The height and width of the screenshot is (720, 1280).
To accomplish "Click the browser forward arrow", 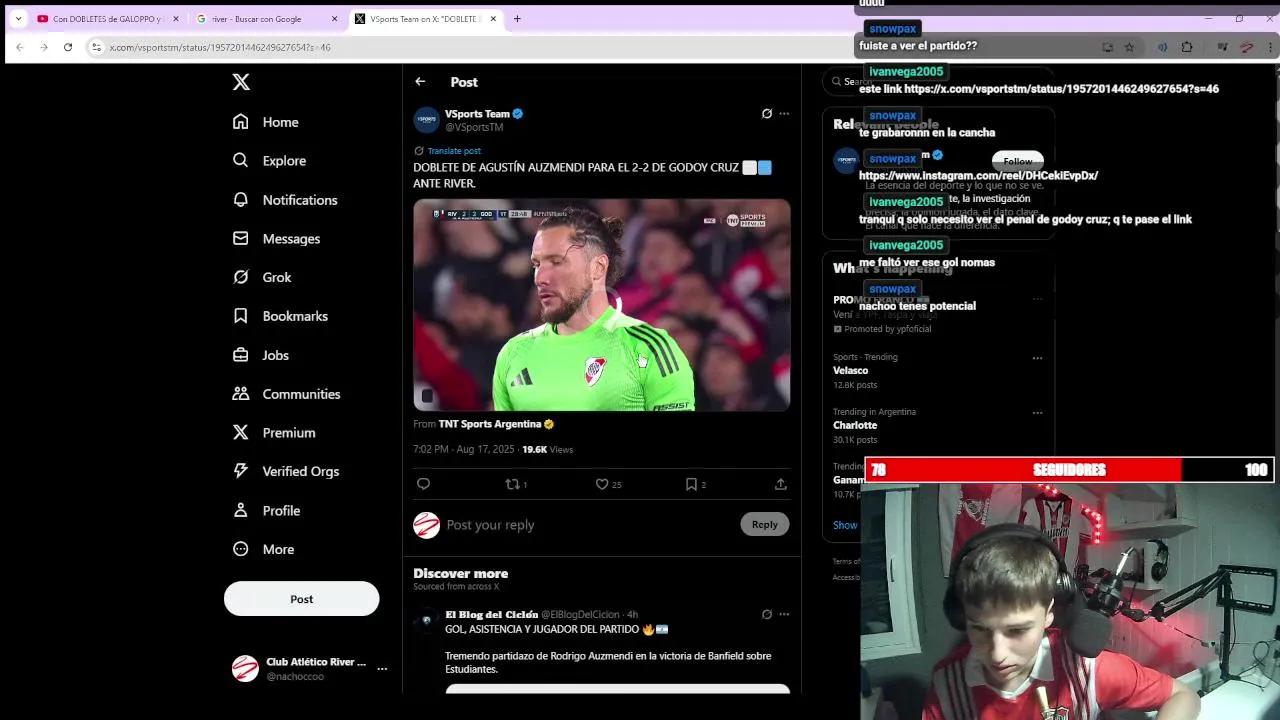I will (x=44, y=47).
